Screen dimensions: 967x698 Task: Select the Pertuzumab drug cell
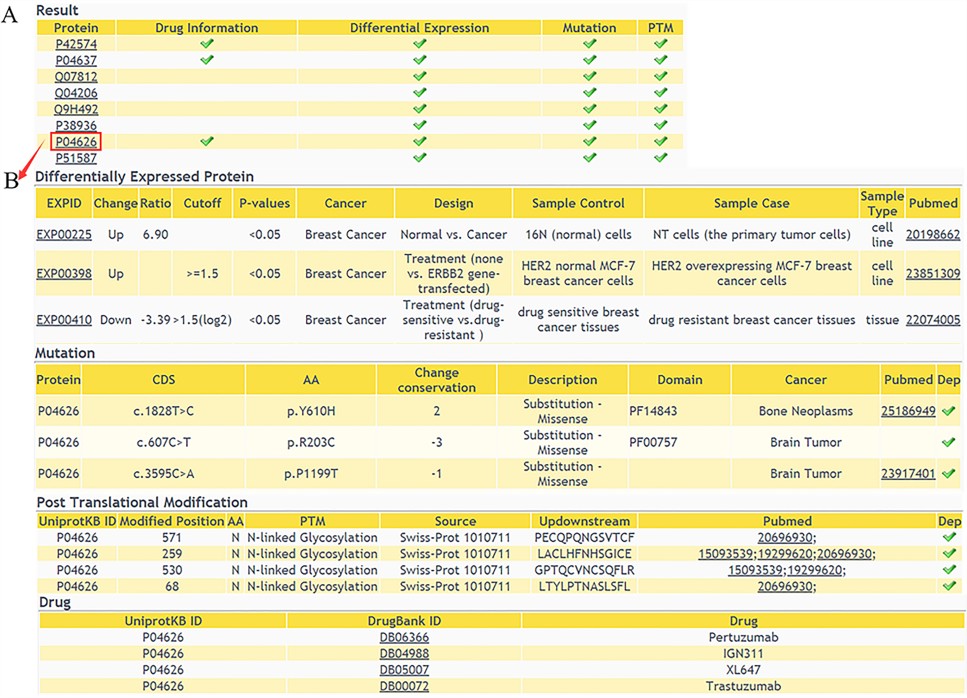(x=743, y=638)
